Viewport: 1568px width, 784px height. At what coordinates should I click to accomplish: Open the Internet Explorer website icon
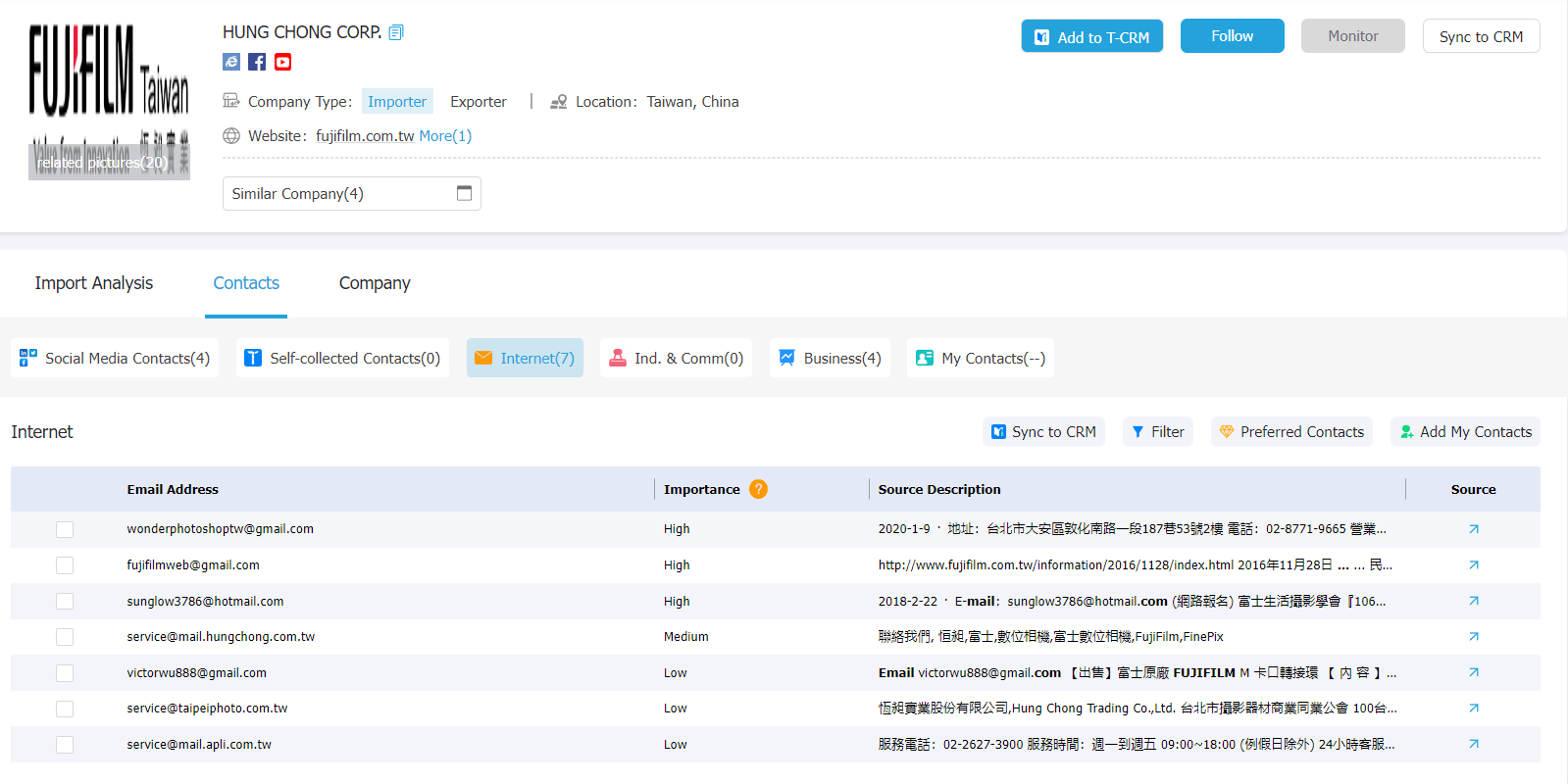231,62
